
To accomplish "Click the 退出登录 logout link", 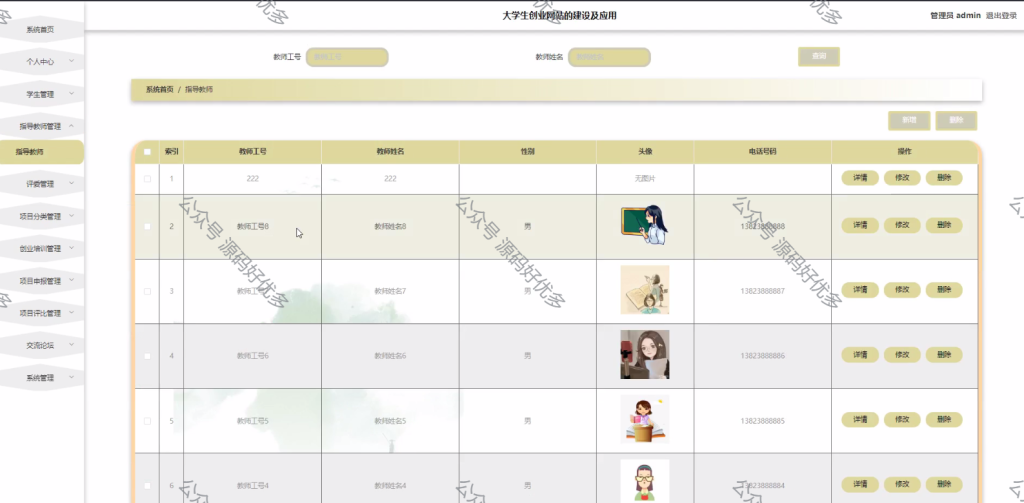I will [x=1001, y=16].
